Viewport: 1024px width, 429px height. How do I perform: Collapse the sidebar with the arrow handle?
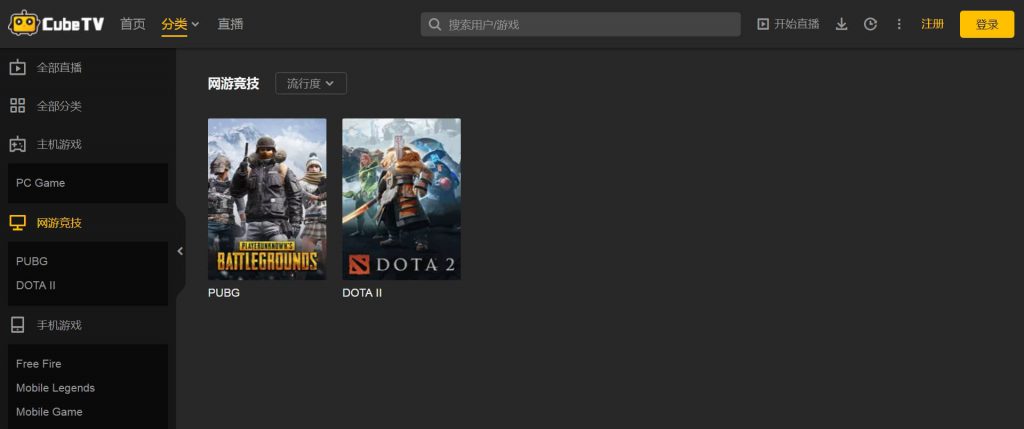180,251
